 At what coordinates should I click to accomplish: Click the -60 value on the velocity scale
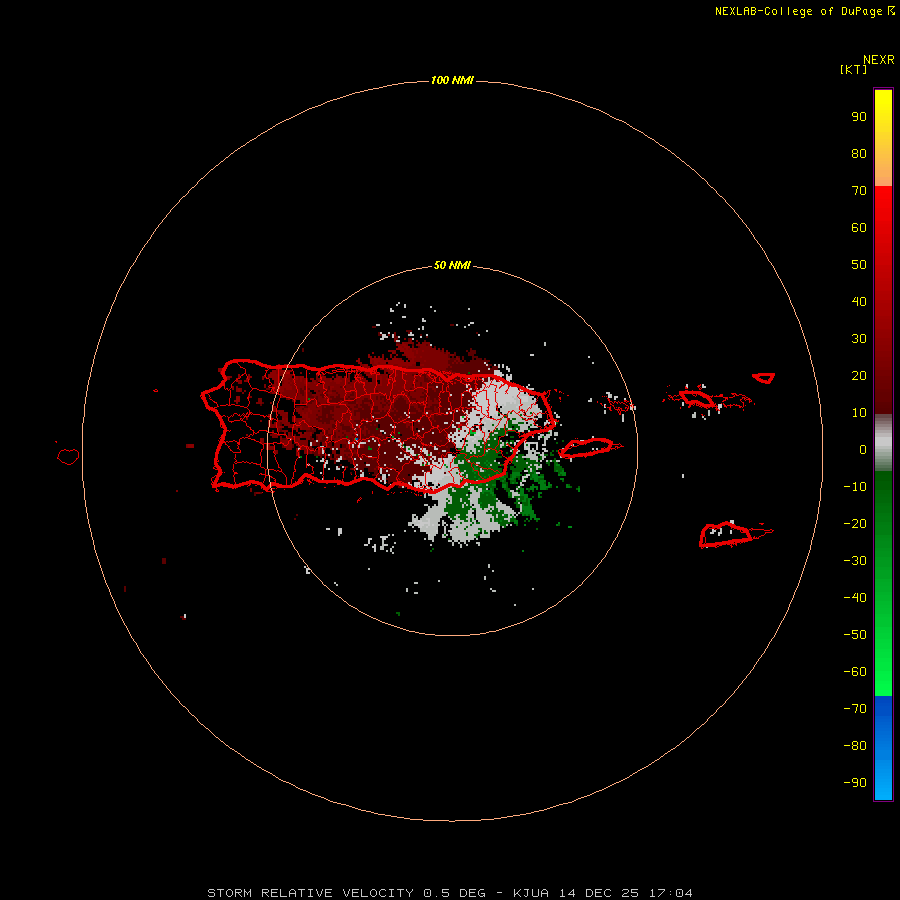tap(855, 672)
